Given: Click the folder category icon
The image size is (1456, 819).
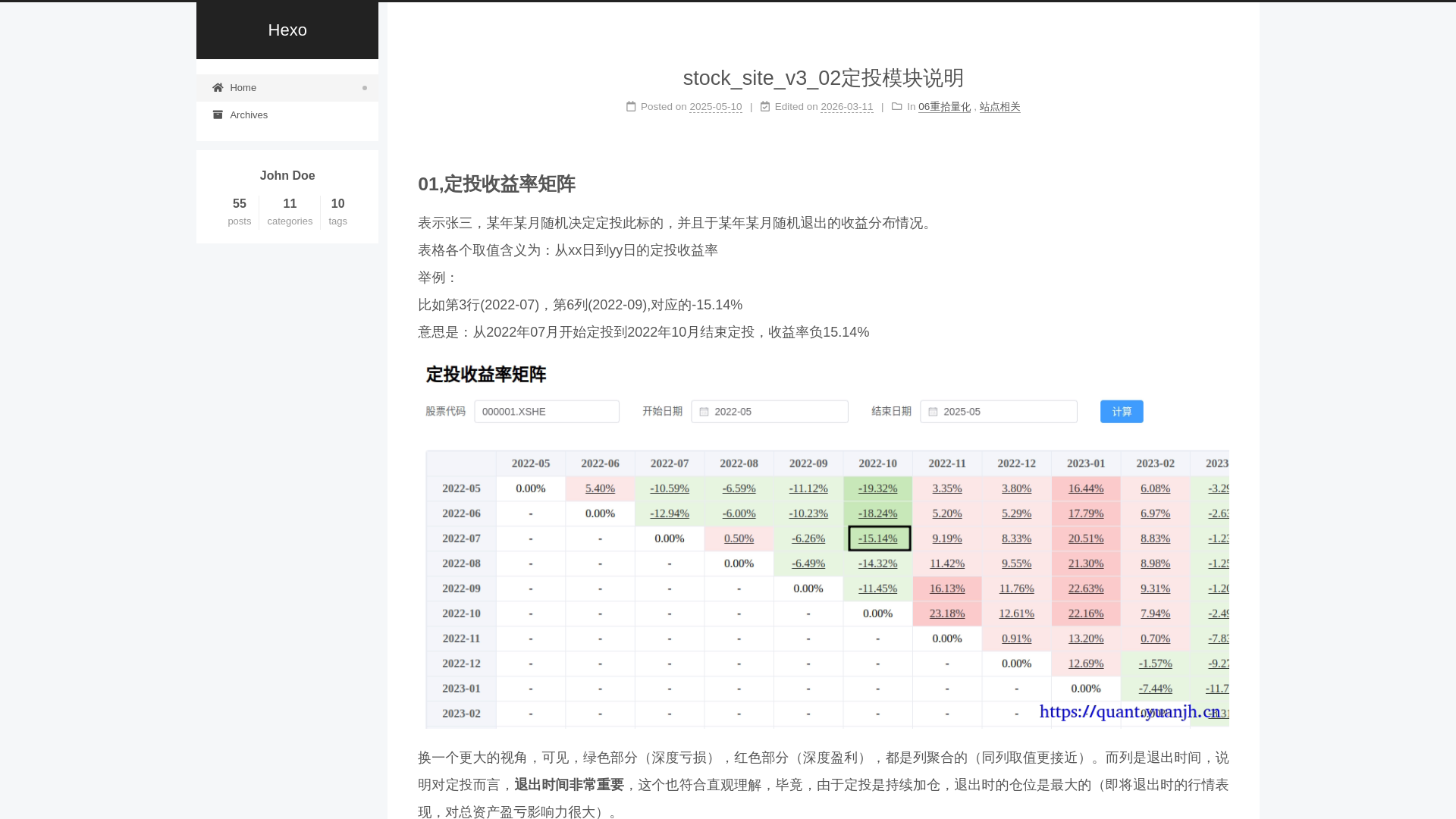Looking at the screenshot, I should click(897, 107).
